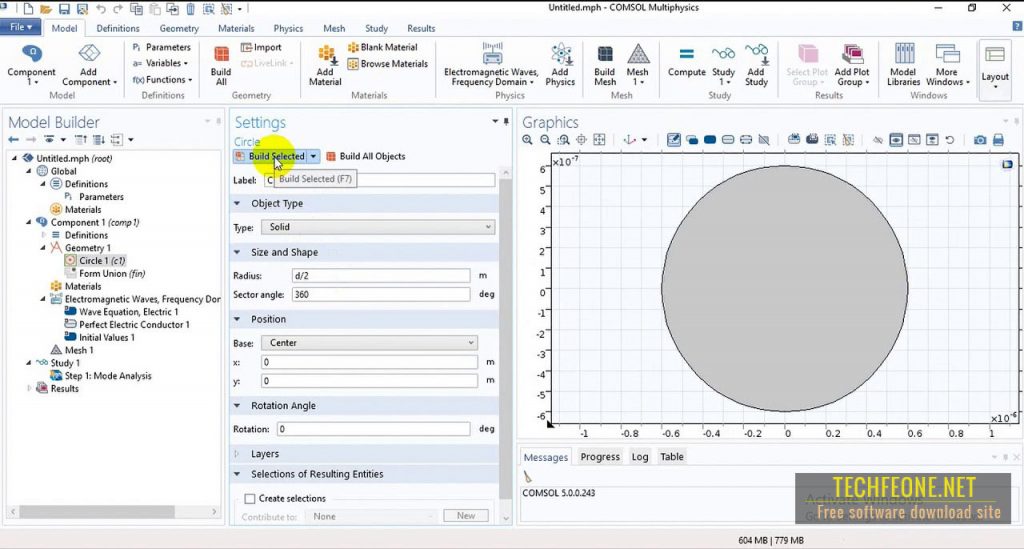Click the Radius input field containing d/2
The height and width of the screenshot is (549, 1024).
(381, 275)
